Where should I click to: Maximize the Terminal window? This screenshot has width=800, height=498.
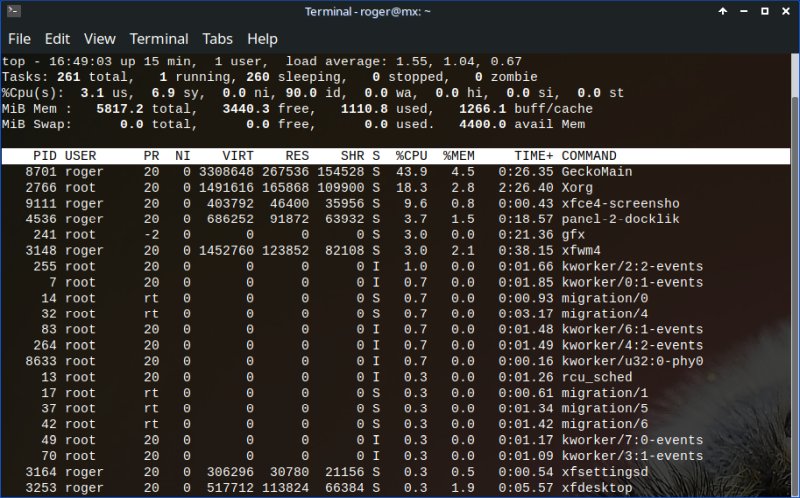pyautogui.click(x=765, y=11)
